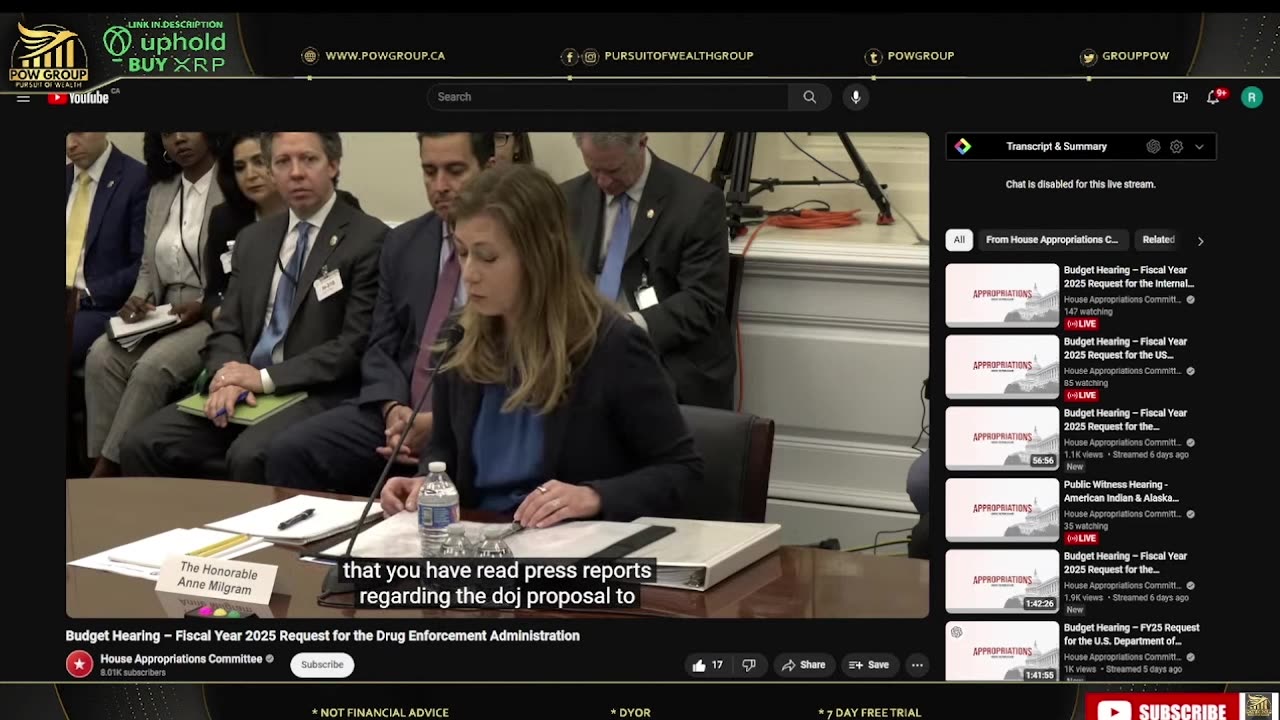Click Chat is disabled message text

1080,184
